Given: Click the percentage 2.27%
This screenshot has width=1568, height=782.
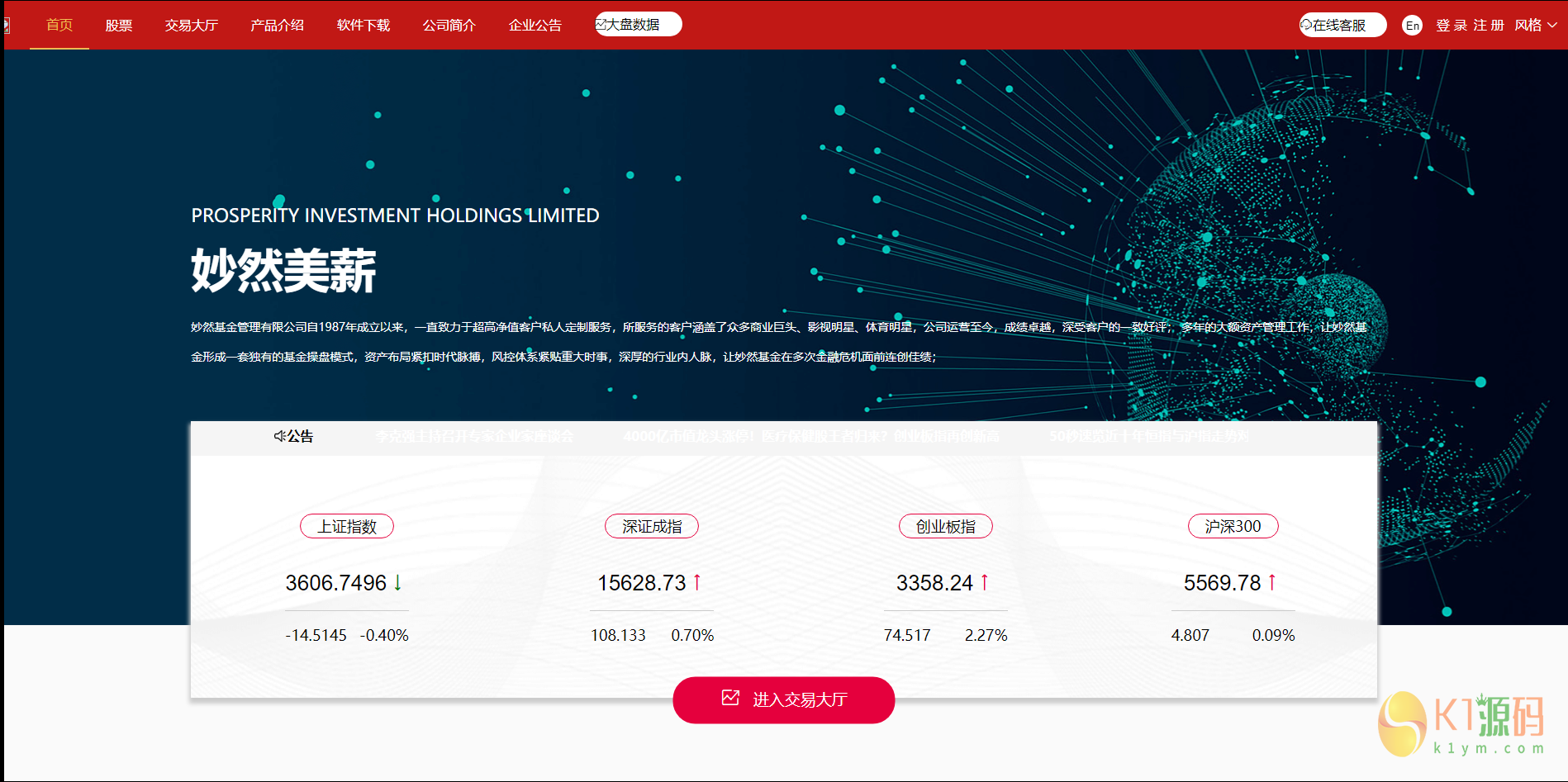Looking at the screenshot, I should pos(986,635).
